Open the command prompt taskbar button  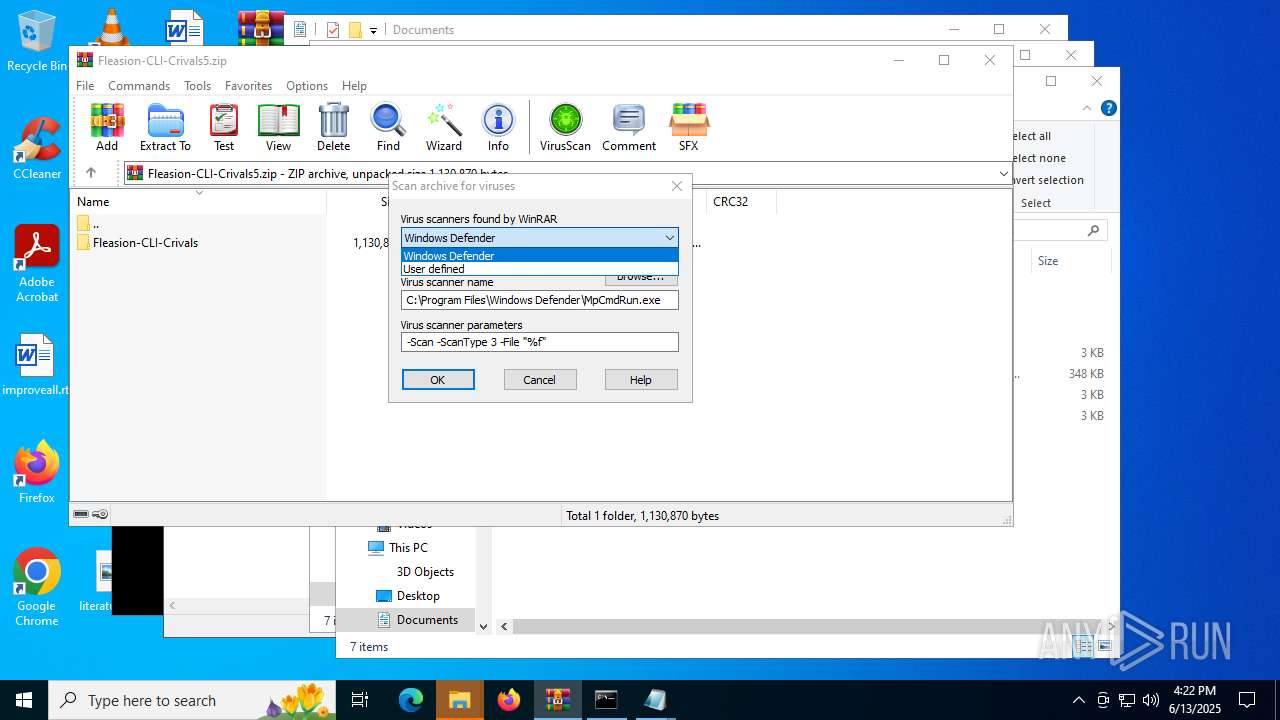606,700
